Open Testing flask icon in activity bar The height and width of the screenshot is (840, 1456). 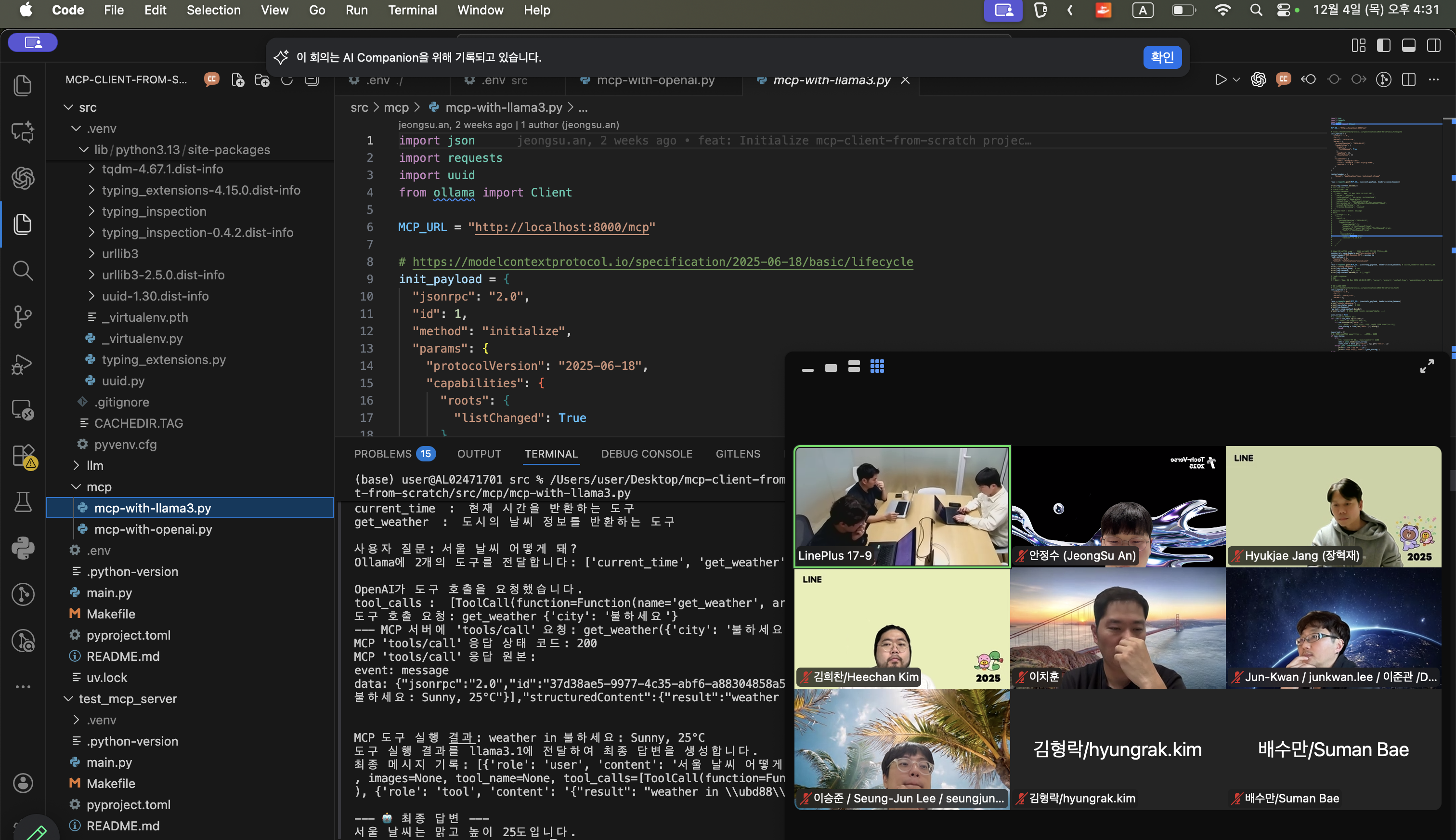click(x=23, y=502)
